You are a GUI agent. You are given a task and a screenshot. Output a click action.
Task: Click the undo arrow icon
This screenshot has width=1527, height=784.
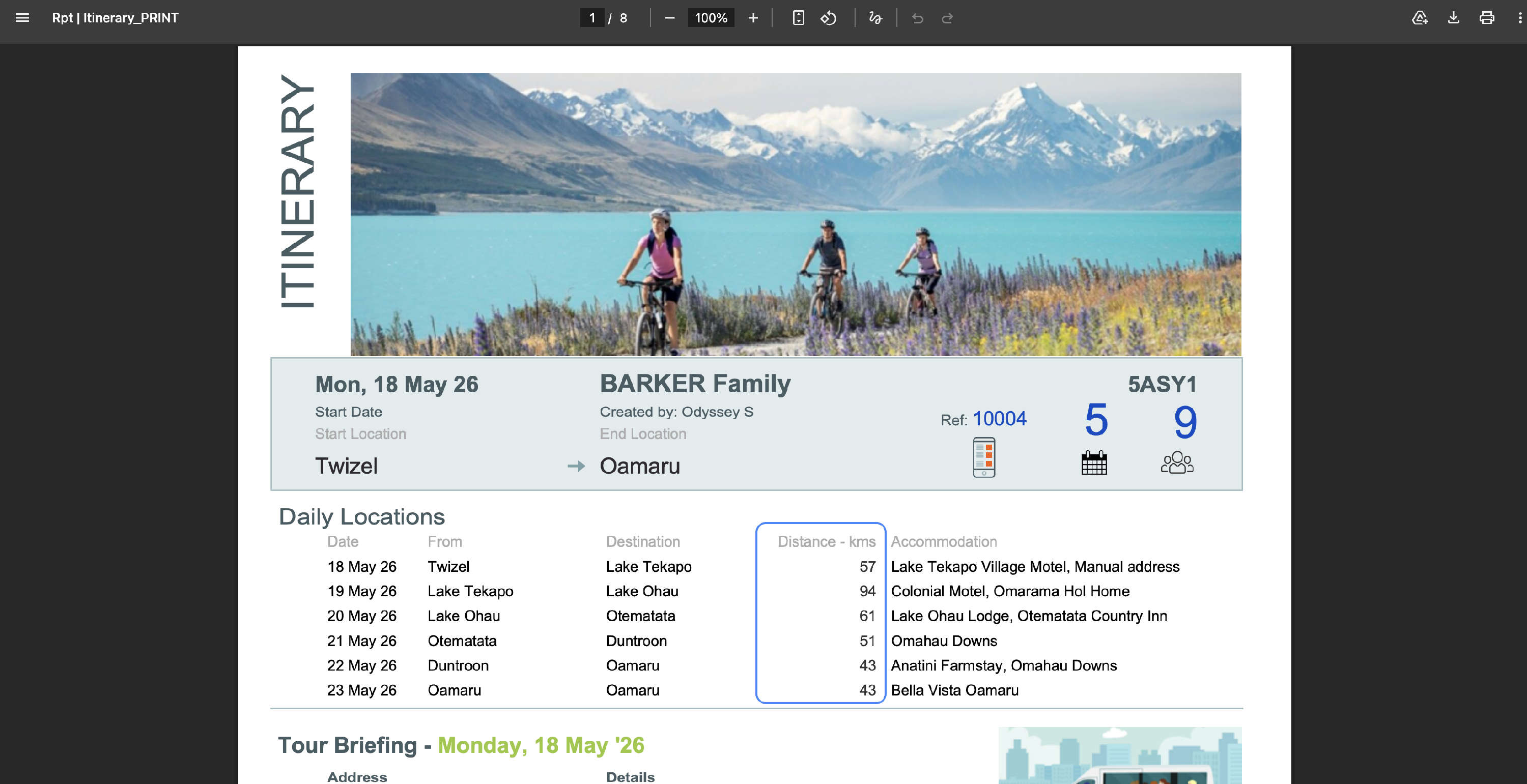[917, 18]
